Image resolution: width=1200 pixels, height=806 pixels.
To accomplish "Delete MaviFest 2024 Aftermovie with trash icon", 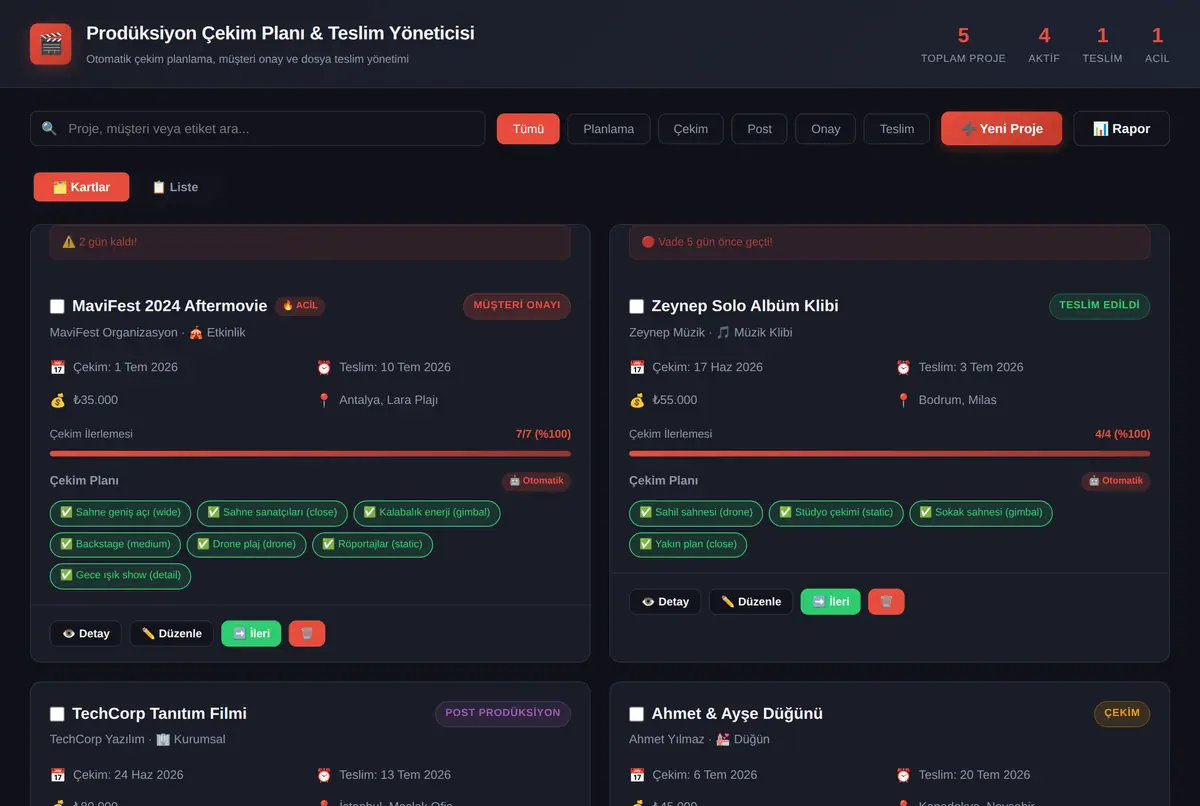I will coord(307,633).
